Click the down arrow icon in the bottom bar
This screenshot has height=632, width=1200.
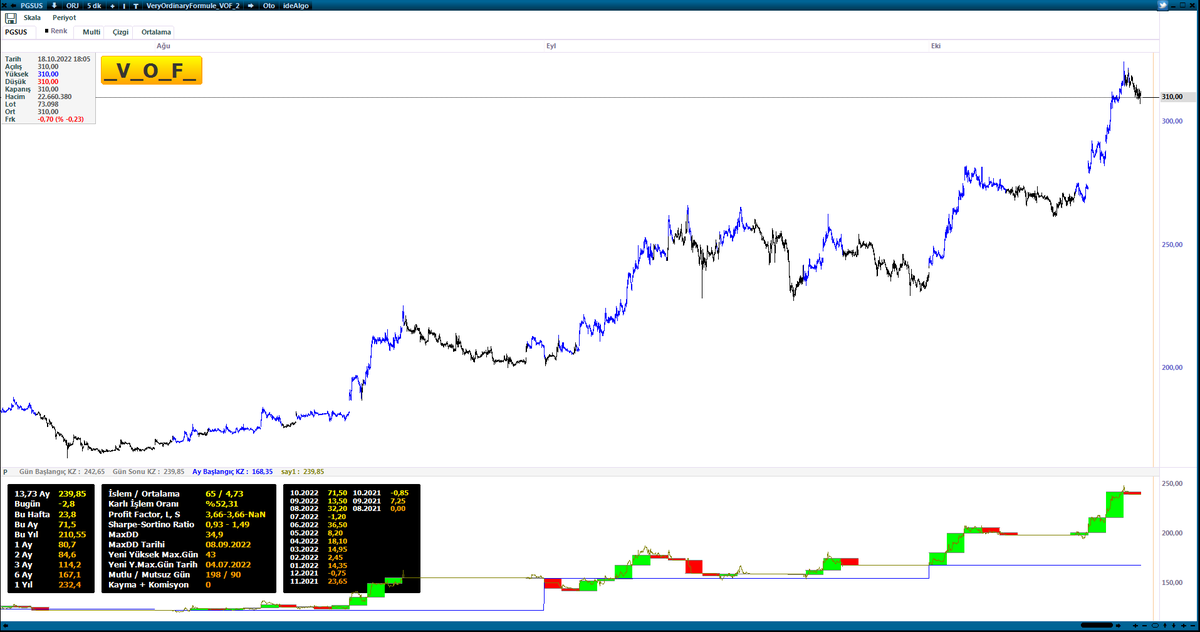point(1173,625)
